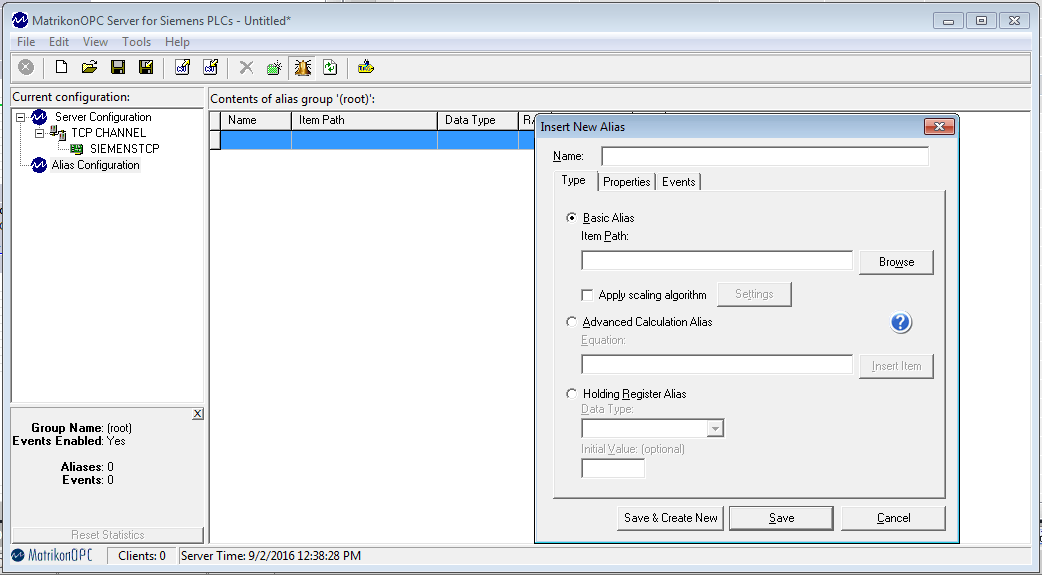Image resolution: width=1042 pixels, height=575 pixels.
Task: Click the yellow tag toolbar icon
Action: coord(366,67)
